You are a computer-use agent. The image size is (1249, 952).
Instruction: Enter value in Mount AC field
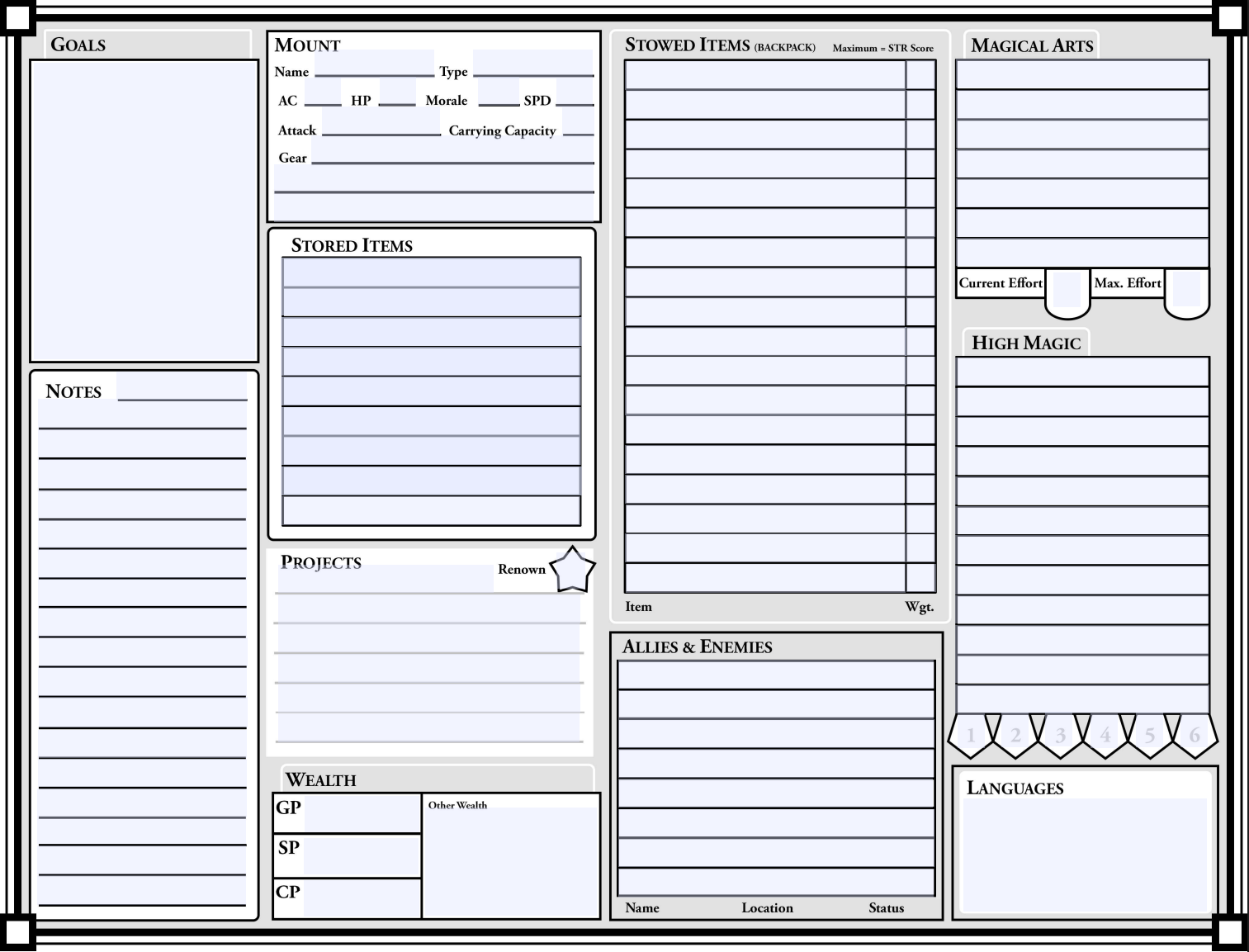tap(323, 93)
